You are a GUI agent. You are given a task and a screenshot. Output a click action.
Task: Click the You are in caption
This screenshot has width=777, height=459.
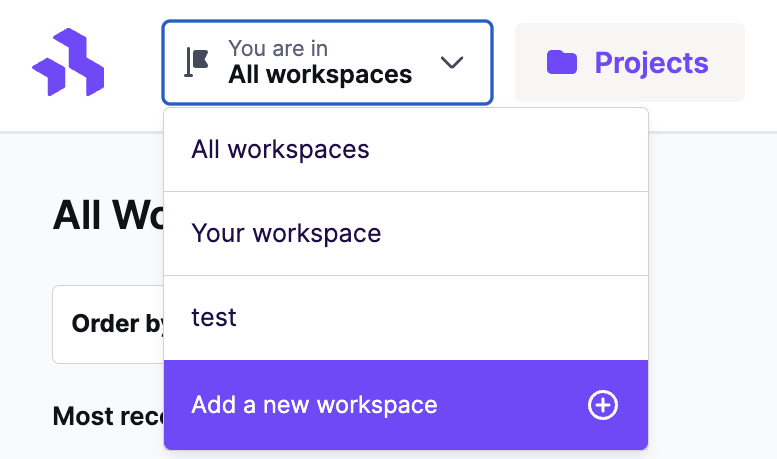pos(278,49)
